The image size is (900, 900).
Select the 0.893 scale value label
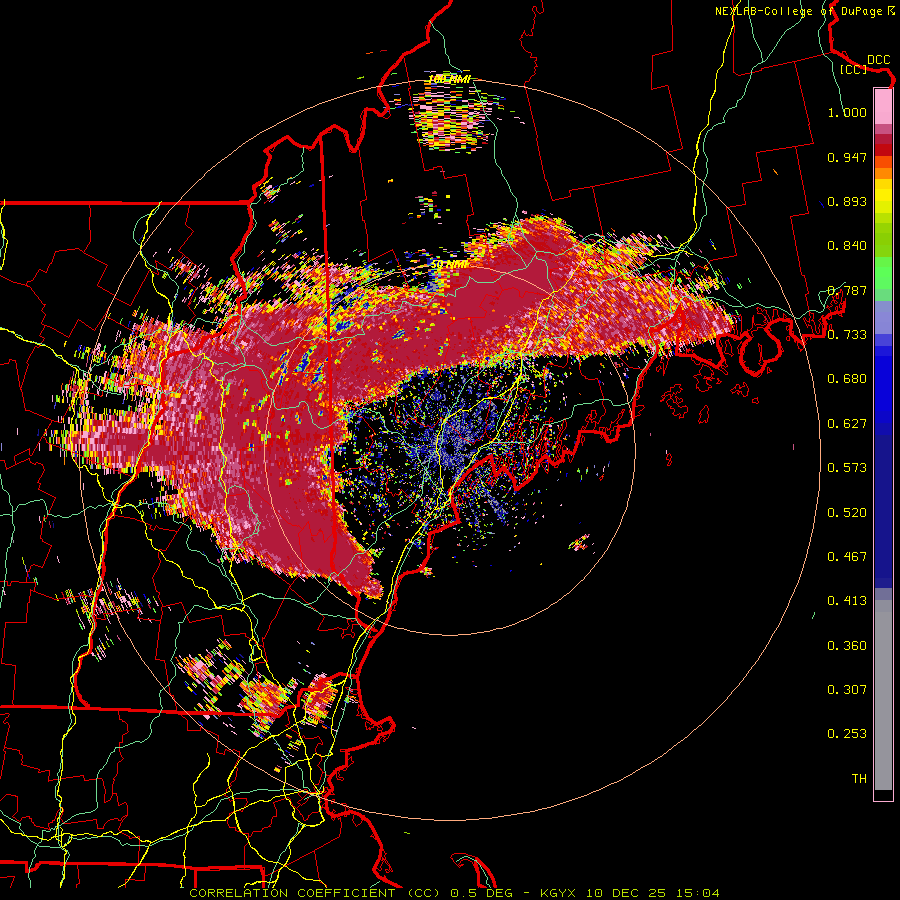click(847, 201)
